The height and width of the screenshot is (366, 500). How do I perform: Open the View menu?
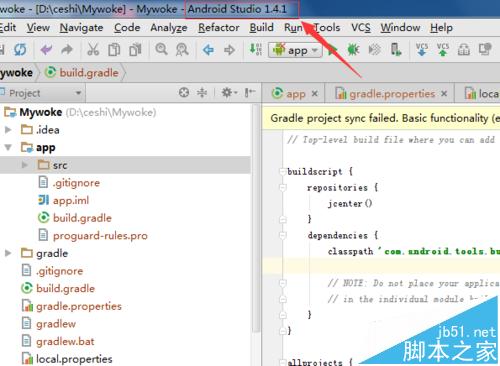coord(38,28)
